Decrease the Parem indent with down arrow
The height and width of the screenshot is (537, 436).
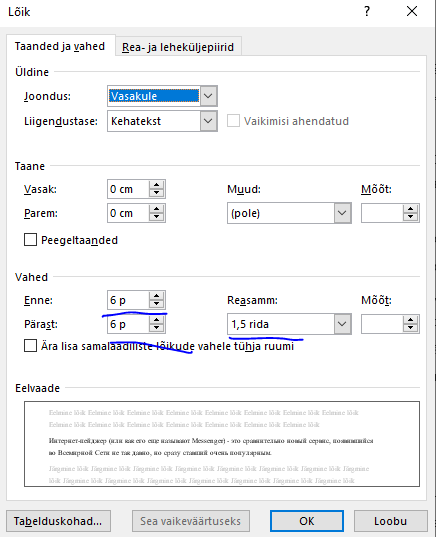pos(157,217)
